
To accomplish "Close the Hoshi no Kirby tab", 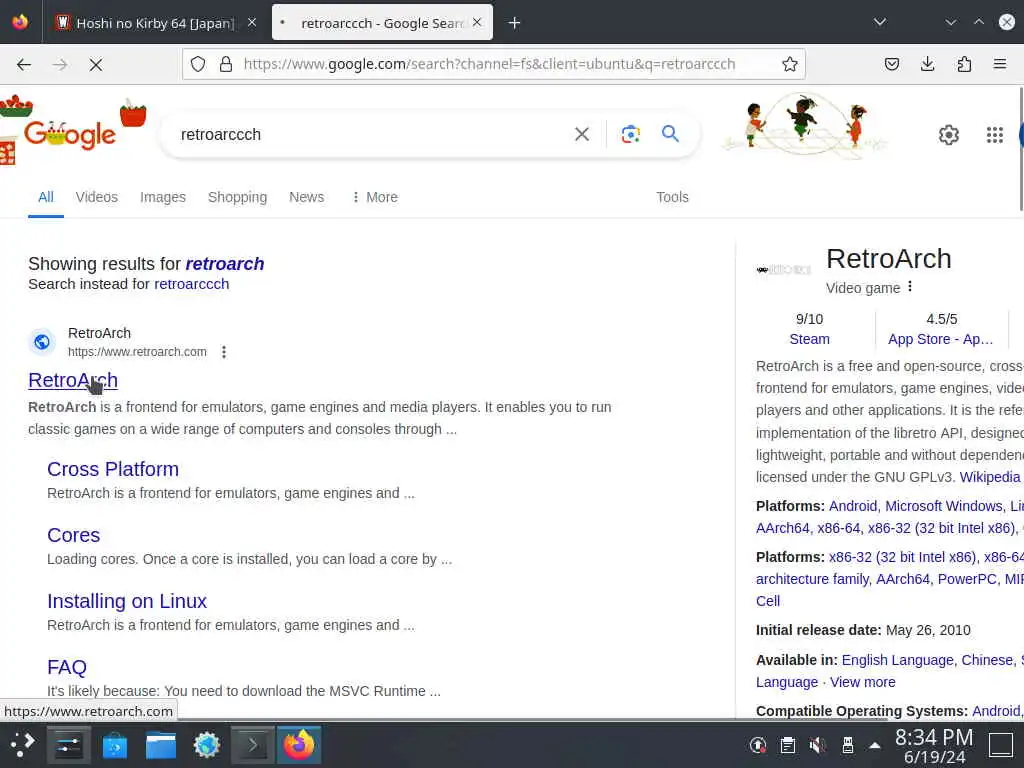I will [252, 22].
